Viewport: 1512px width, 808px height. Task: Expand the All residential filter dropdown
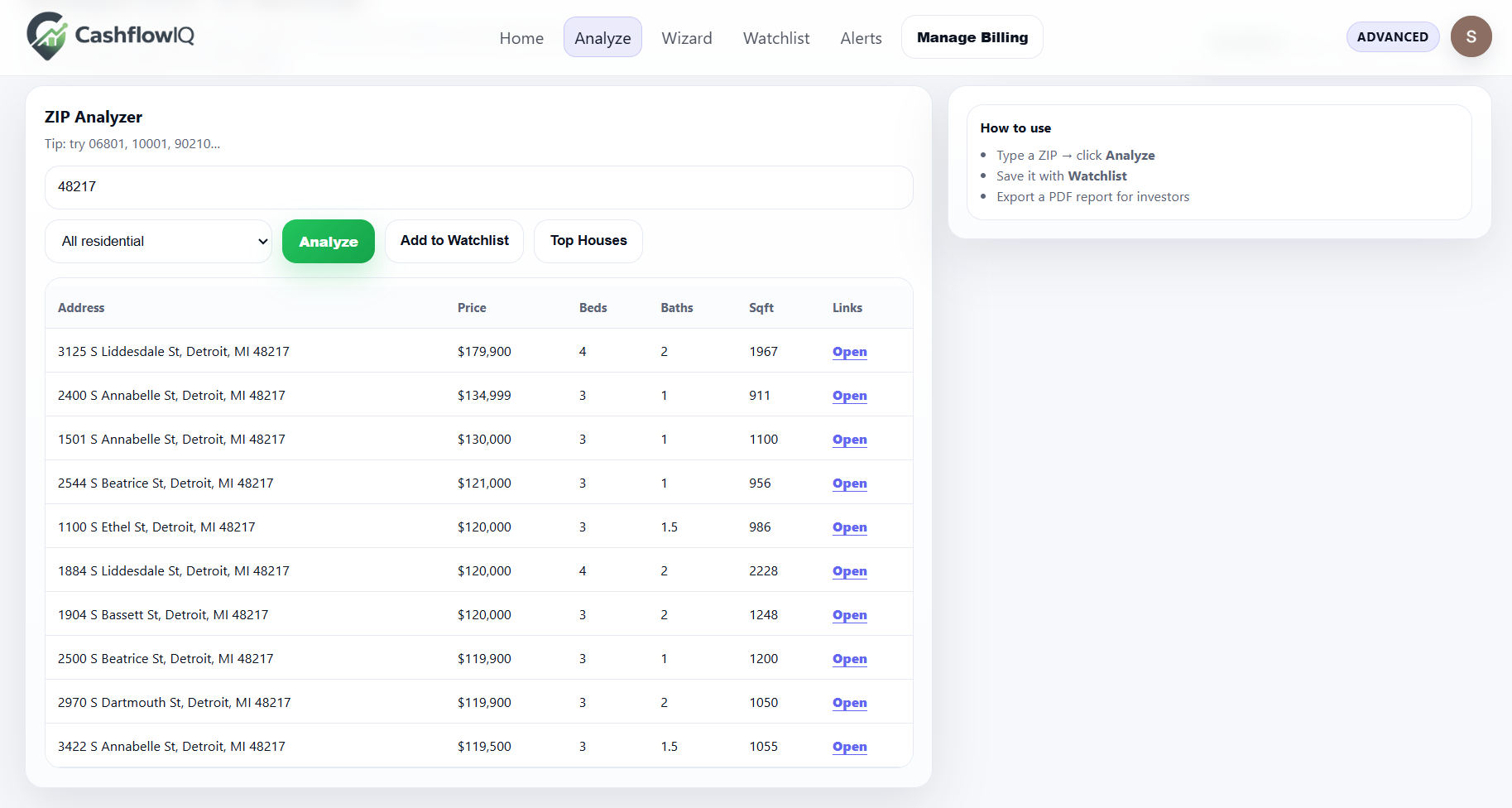pyautogui.click(x=158, y=241)
